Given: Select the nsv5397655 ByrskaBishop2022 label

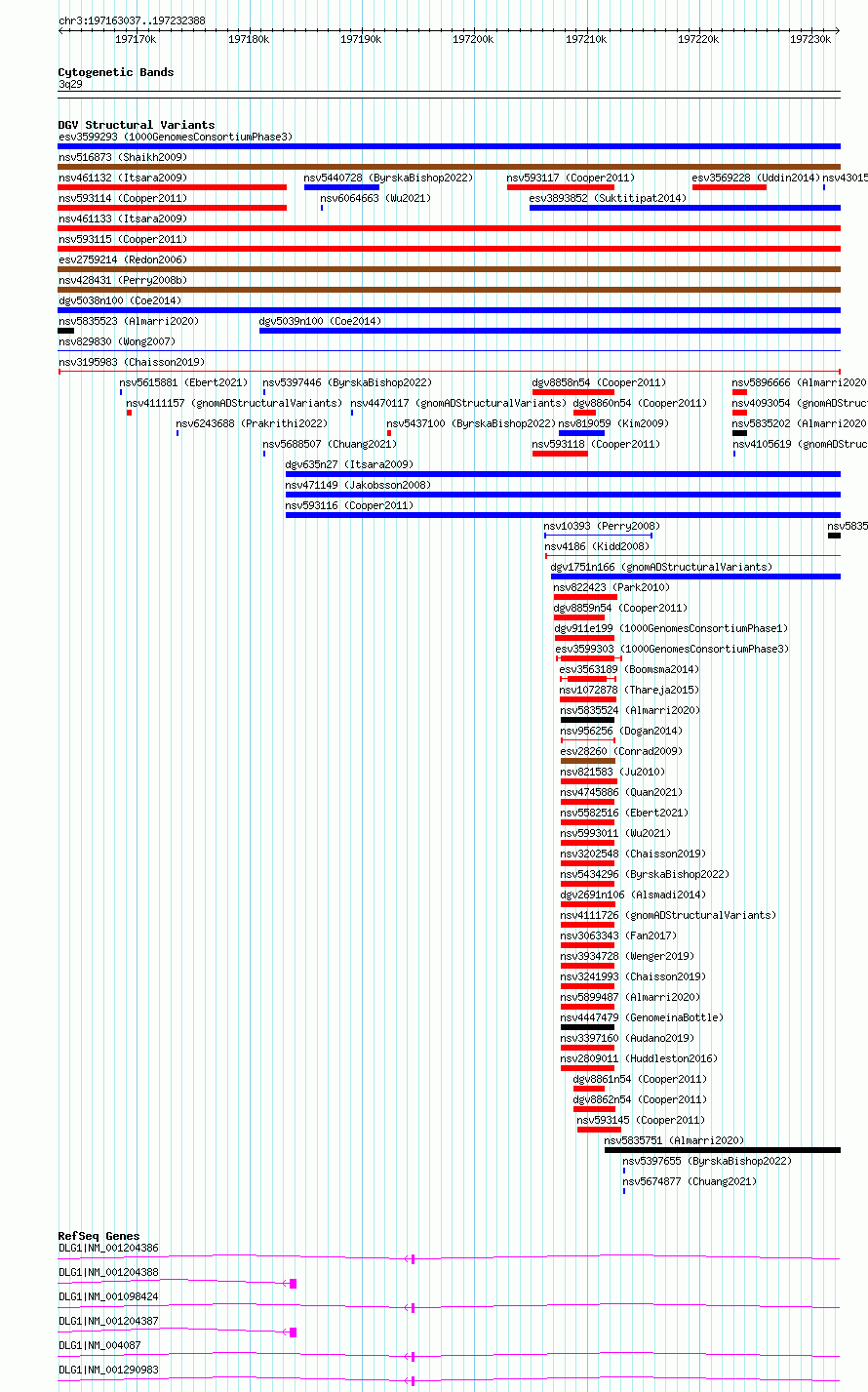Looking at the screenshot, I should point(707,1161).
